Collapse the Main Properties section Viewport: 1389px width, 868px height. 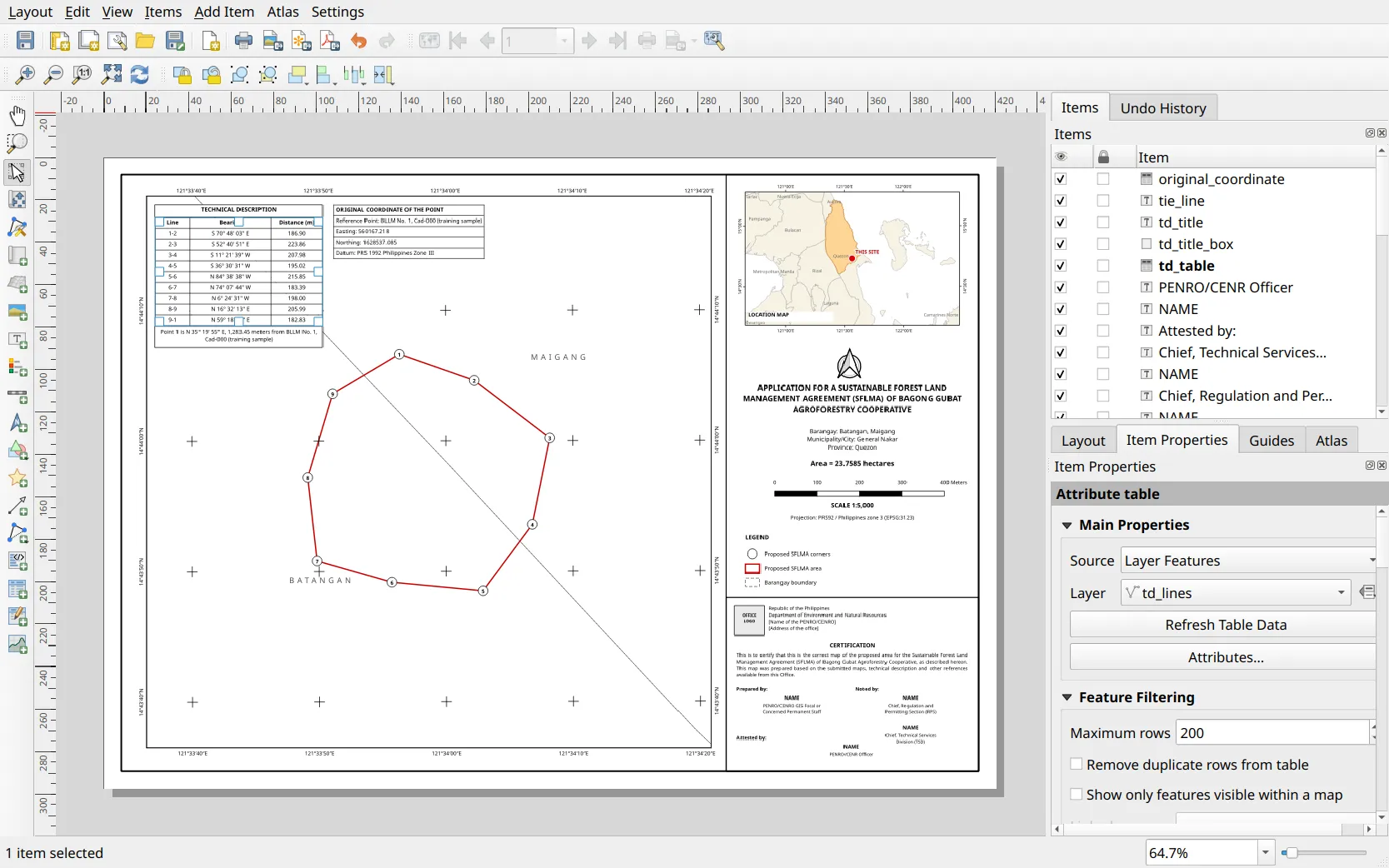[1067, 526]
